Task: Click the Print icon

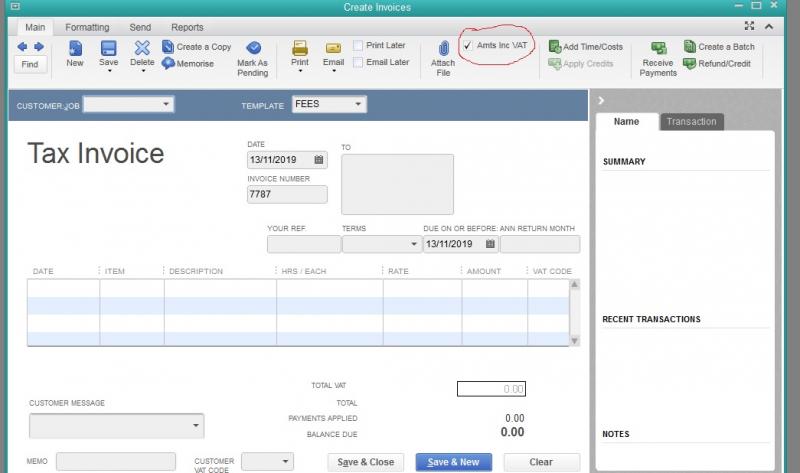Action: click(299, 48)
